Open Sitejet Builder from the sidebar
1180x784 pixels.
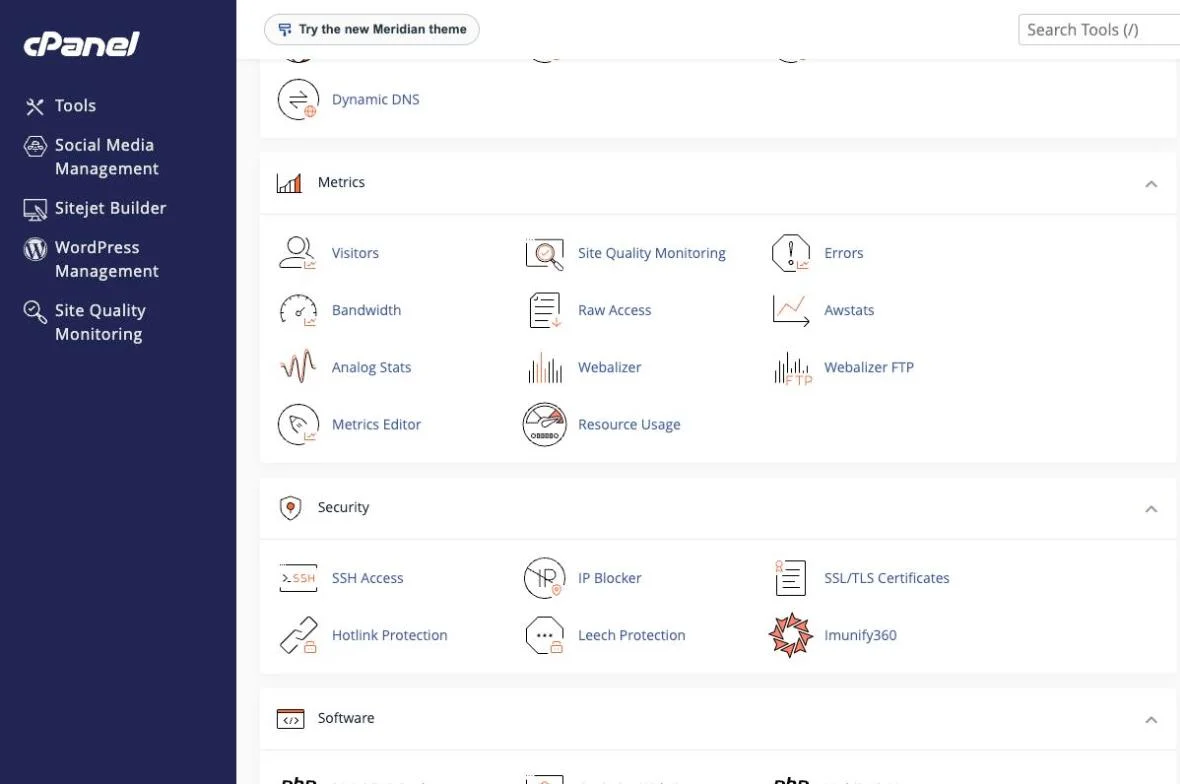click(110, 208)
